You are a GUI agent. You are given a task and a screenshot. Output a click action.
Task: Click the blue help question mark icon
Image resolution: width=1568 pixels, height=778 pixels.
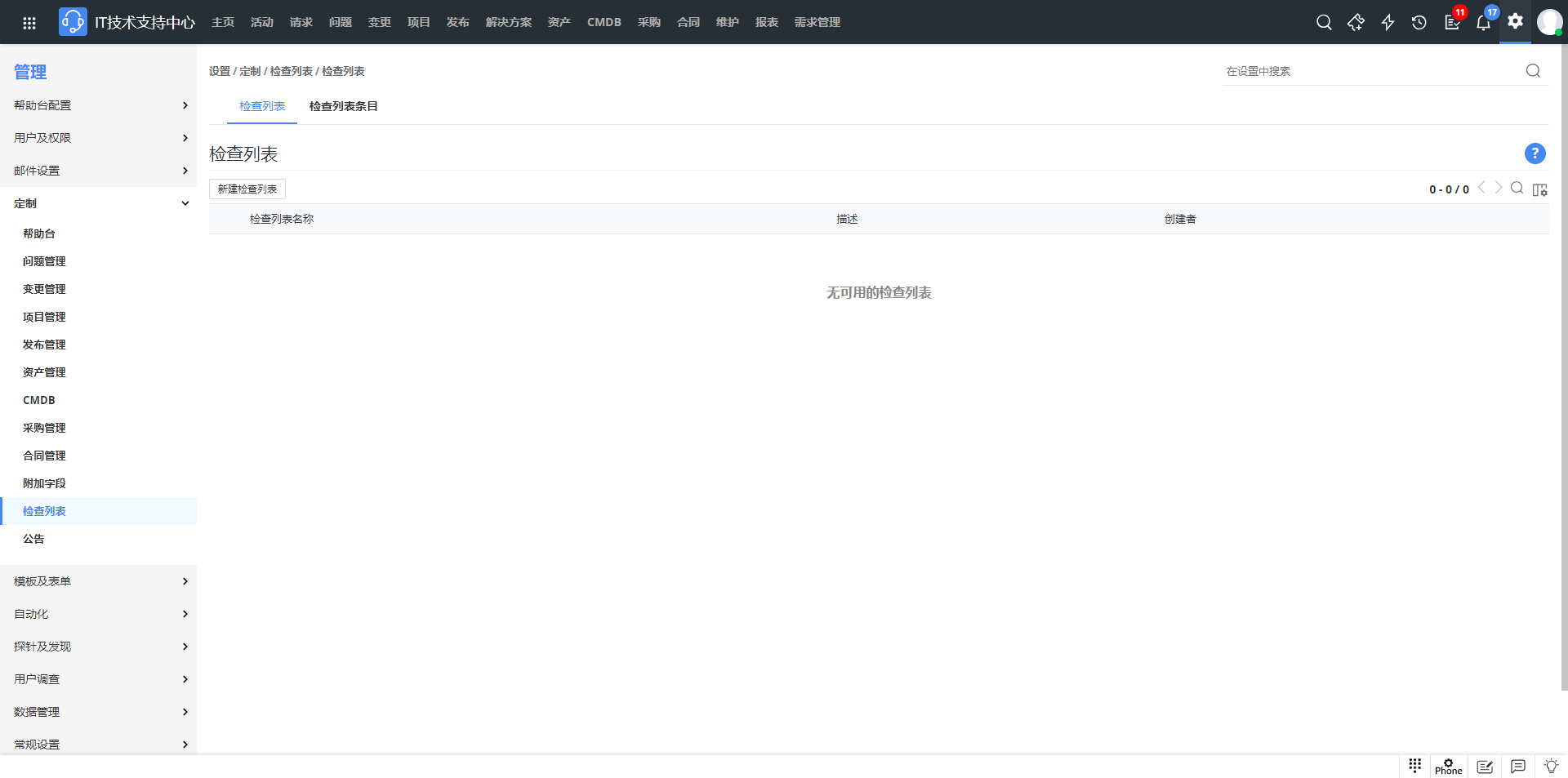(x=1535, y=153)
